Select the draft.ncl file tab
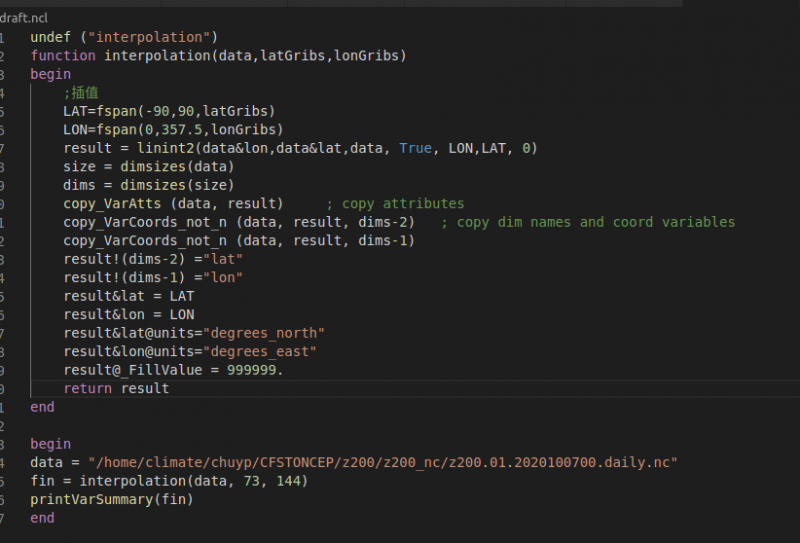Image resolution: width=800 pixels, height=543 pixels. pyautogui.click(x=23, y=18)
